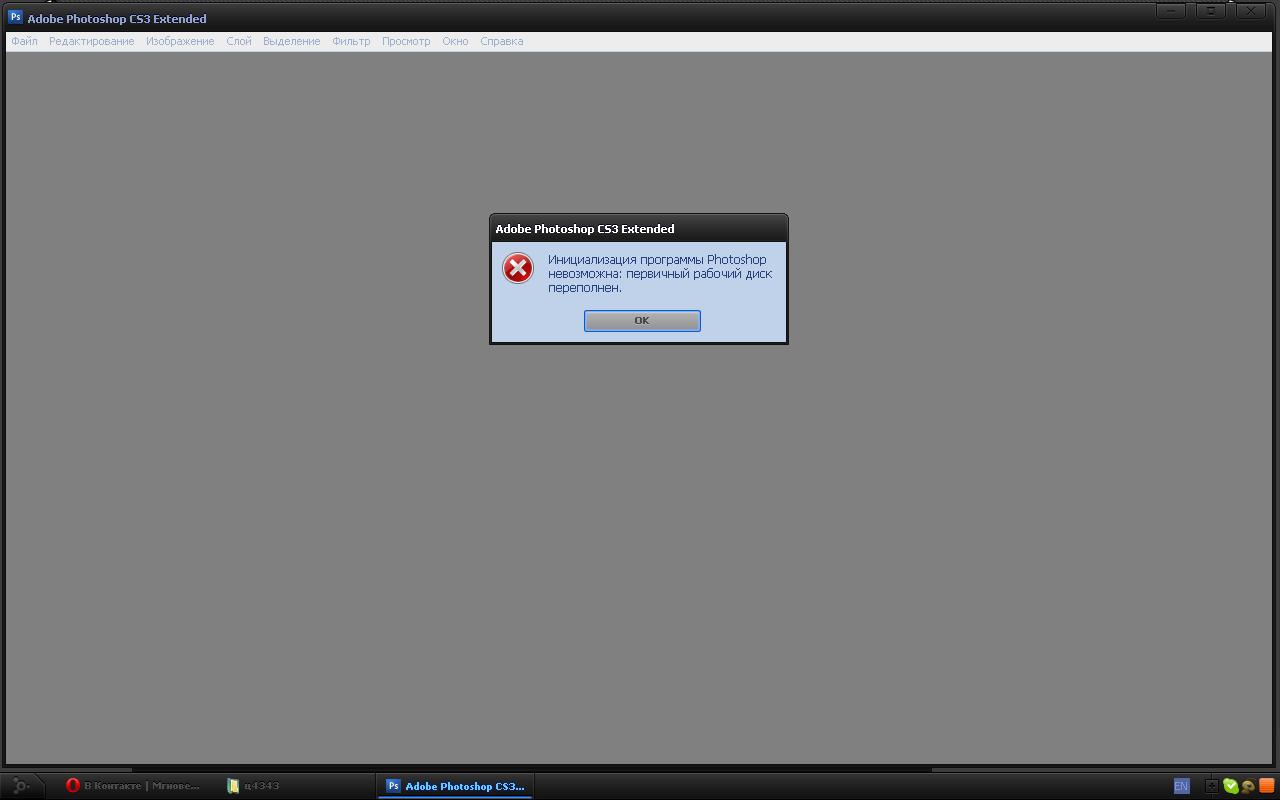Screen dimensions: 1280x800
Task: Switch to the Opera В Контакте taskbar window
Action: (133, 786)
